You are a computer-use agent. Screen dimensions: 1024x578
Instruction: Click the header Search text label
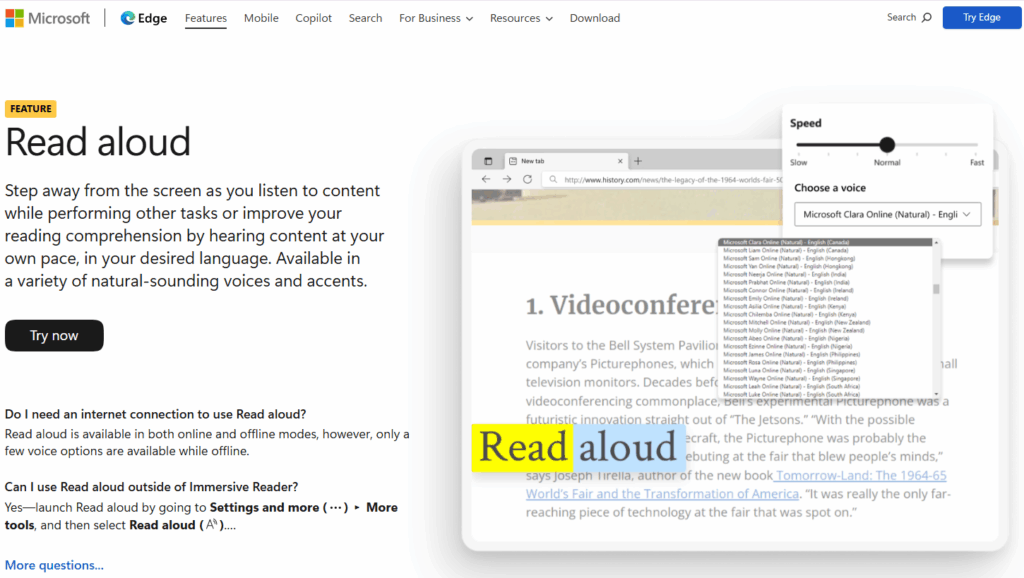901,18
